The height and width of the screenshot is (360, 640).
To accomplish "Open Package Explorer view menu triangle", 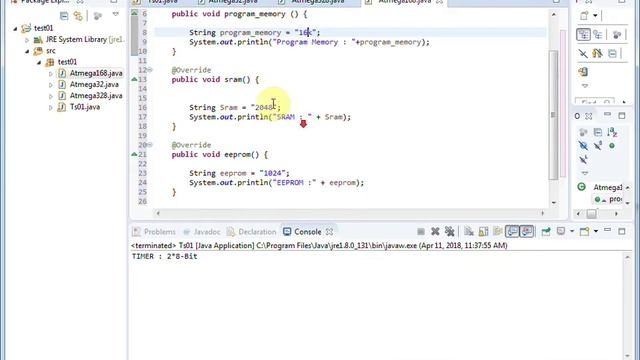I will click(x=116, y=14).
